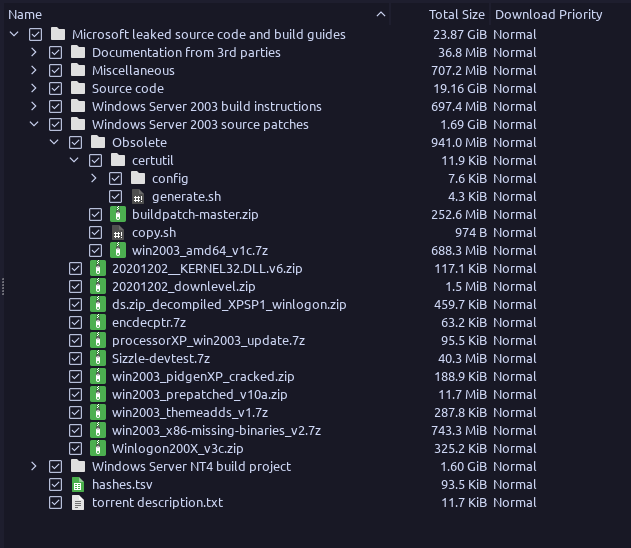Click the Winlogon200X_v3c.zip archive icon
Image resolution: width=631 pixels, height=548 pixels.
[98, 448]
